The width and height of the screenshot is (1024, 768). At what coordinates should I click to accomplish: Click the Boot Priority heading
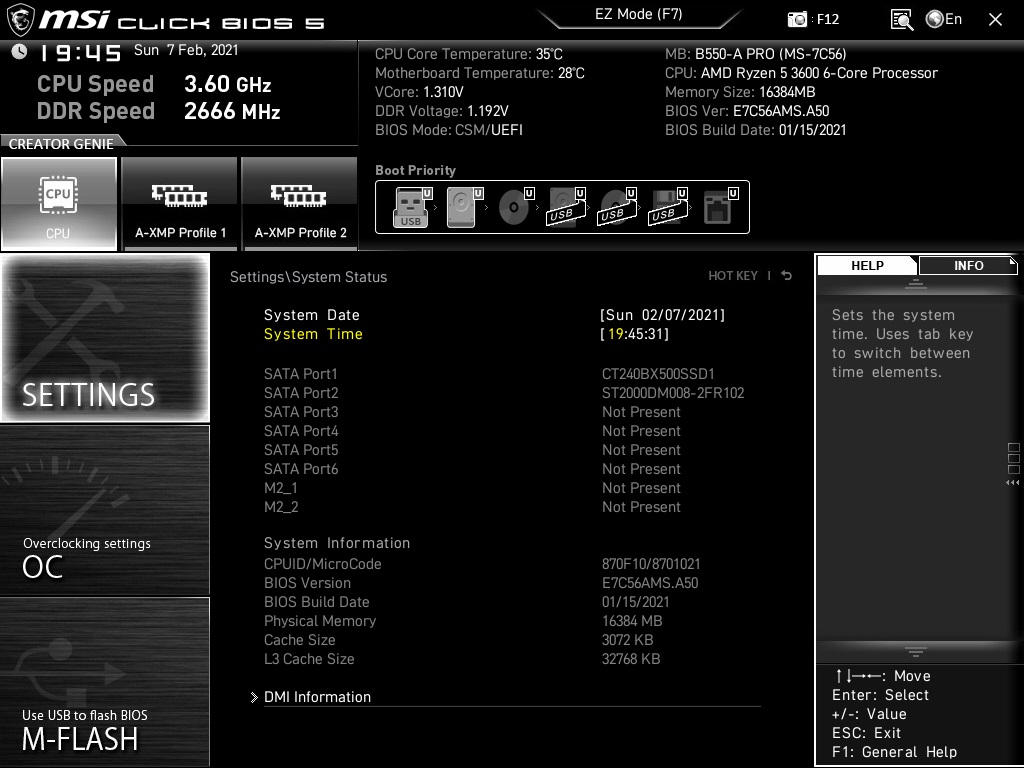click(x=415, y=170)
